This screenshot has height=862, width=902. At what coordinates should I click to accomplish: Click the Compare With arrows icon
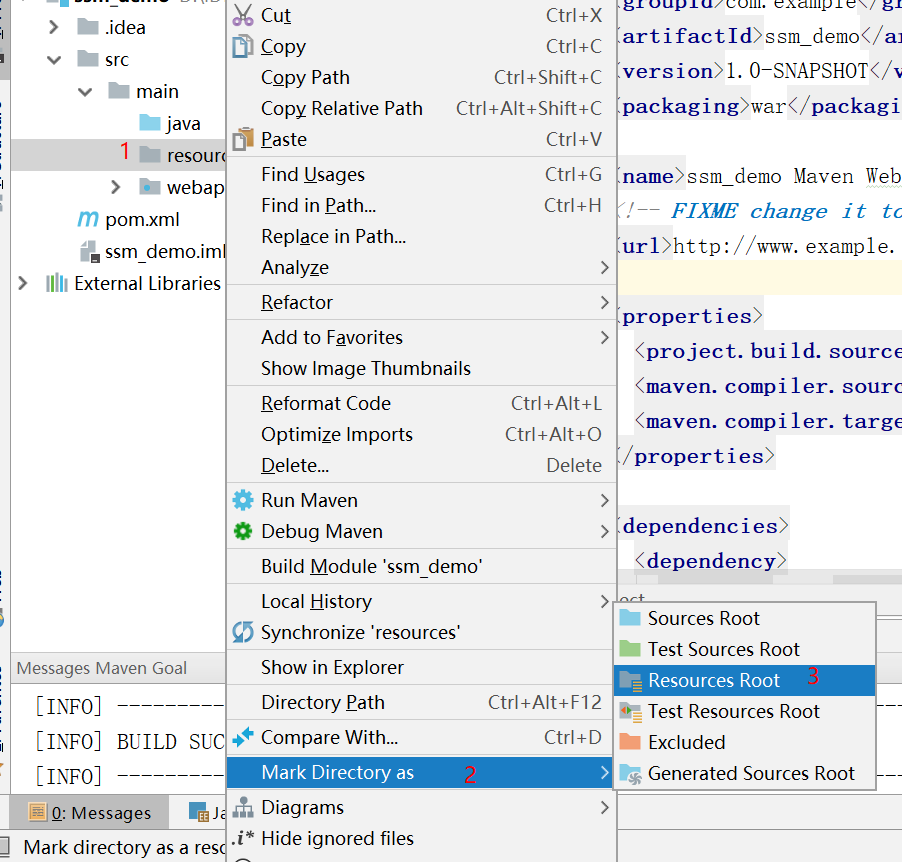(x=243, y=737)
